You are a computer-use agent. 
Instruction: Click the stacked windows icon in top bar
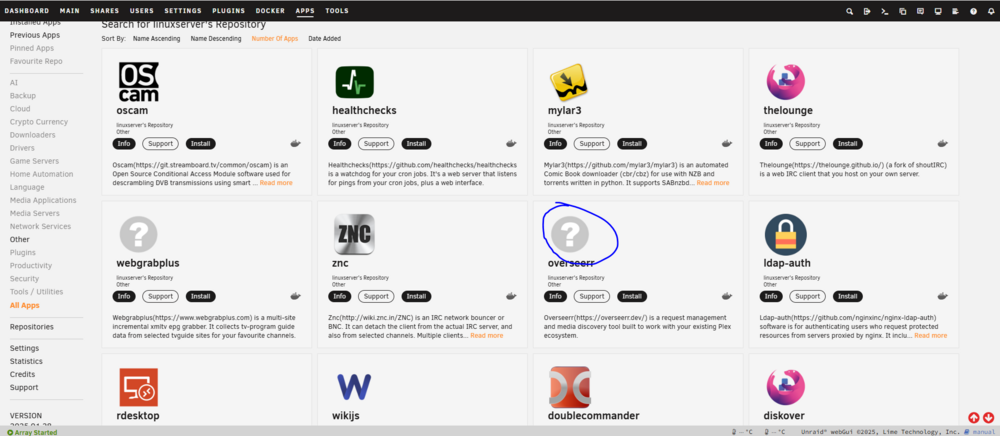902,11
